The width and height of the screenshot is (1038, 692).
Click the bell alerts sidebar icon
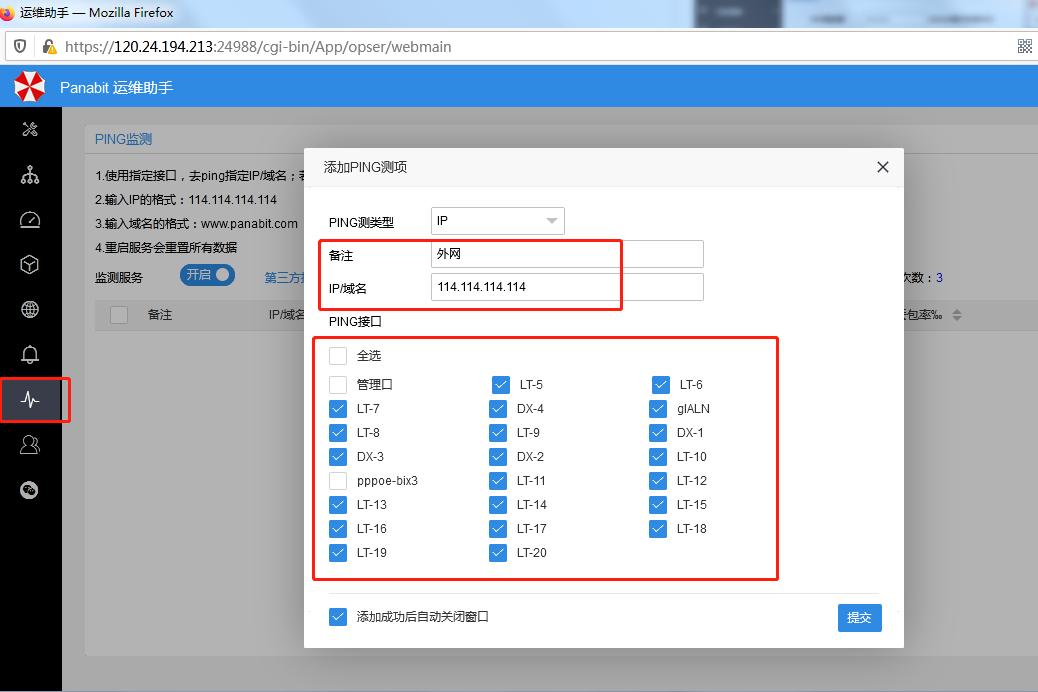30,355
